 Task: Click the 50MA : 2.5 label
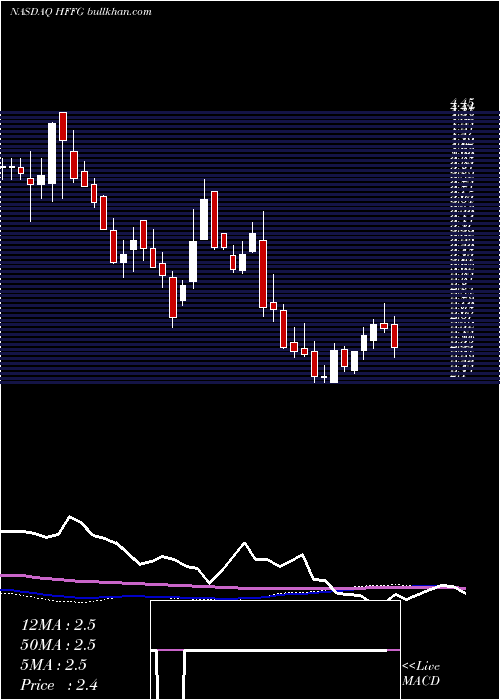[x=58, y=645]
